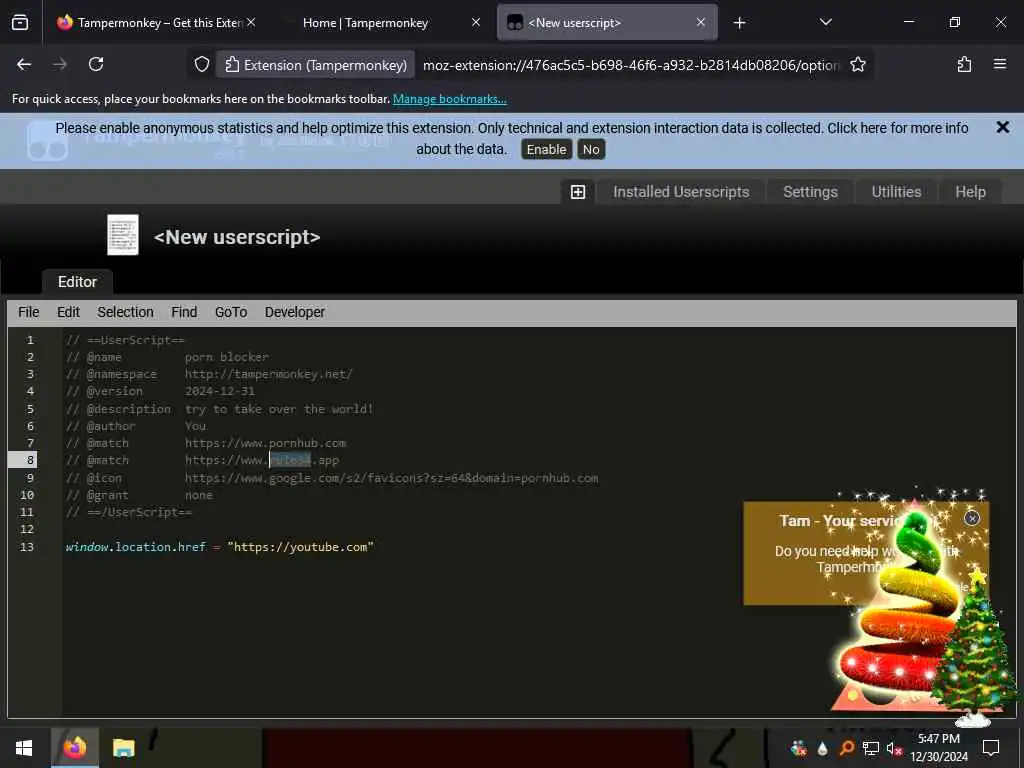Viewport: 1024px width, 768px height.
Task: Open the Edit menu in editor
Action: click(68, 312)
